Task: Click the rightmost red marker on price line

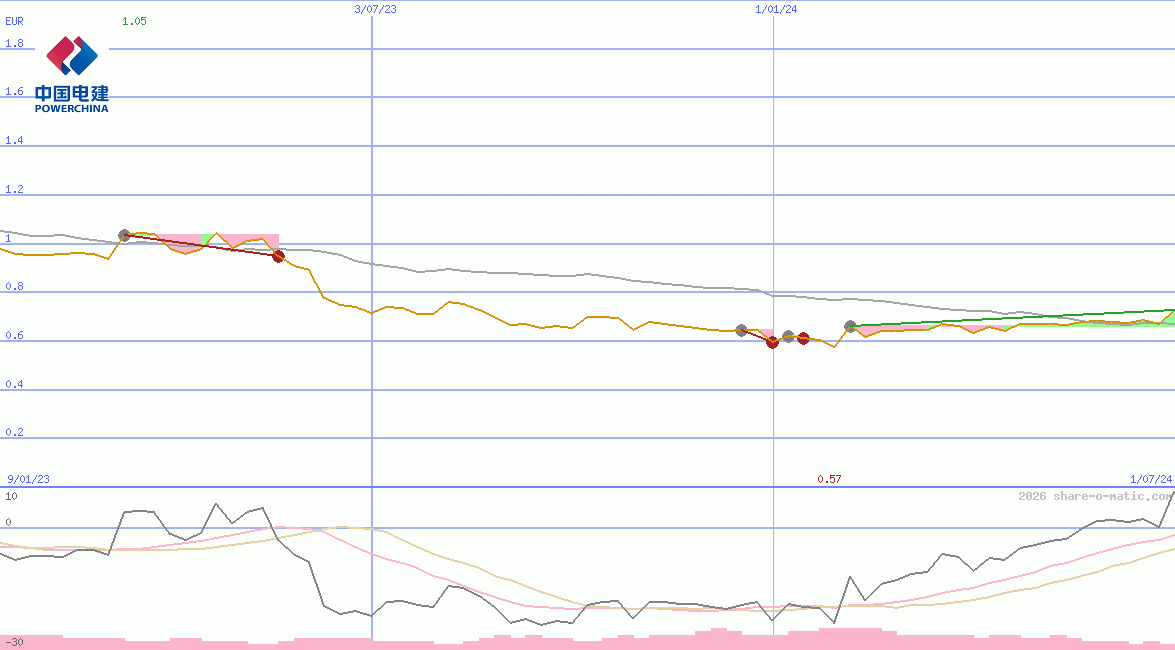Action: [x=803, y=338]
